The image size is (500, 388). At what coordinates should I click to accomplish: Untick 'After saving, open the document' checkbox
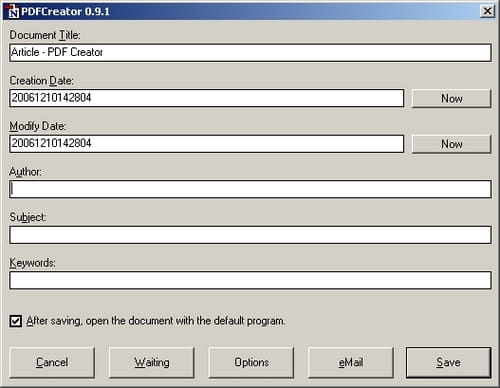point(16,321)
